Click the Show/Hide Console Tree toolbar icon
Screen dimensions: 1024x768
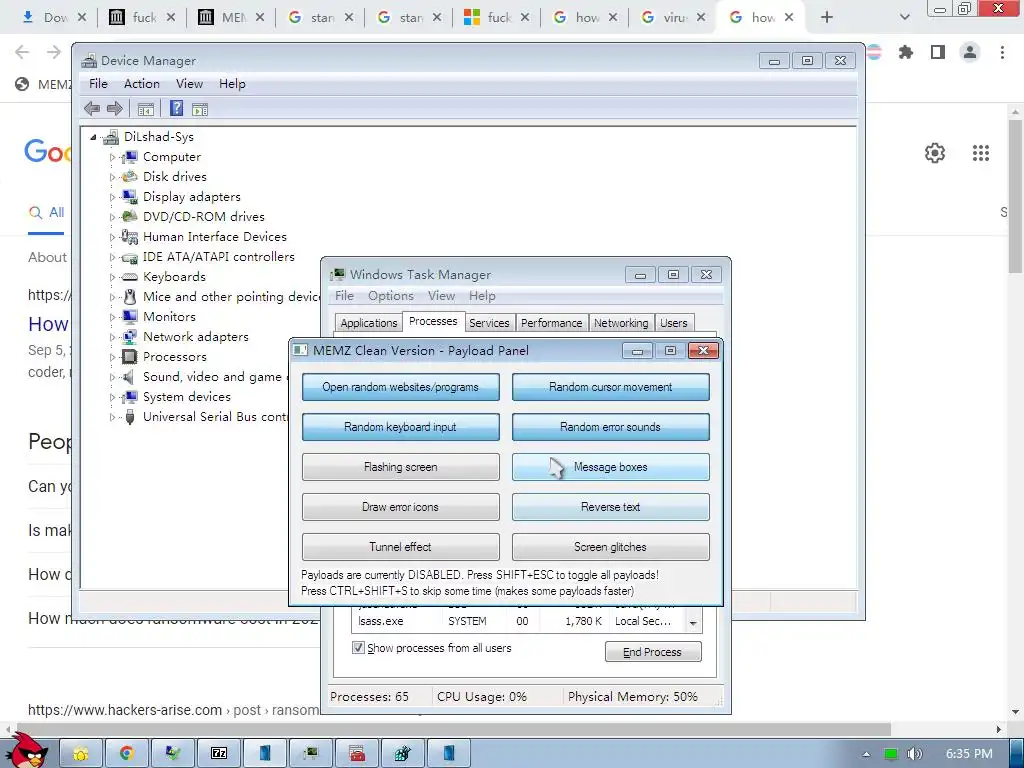click(146, 109)
